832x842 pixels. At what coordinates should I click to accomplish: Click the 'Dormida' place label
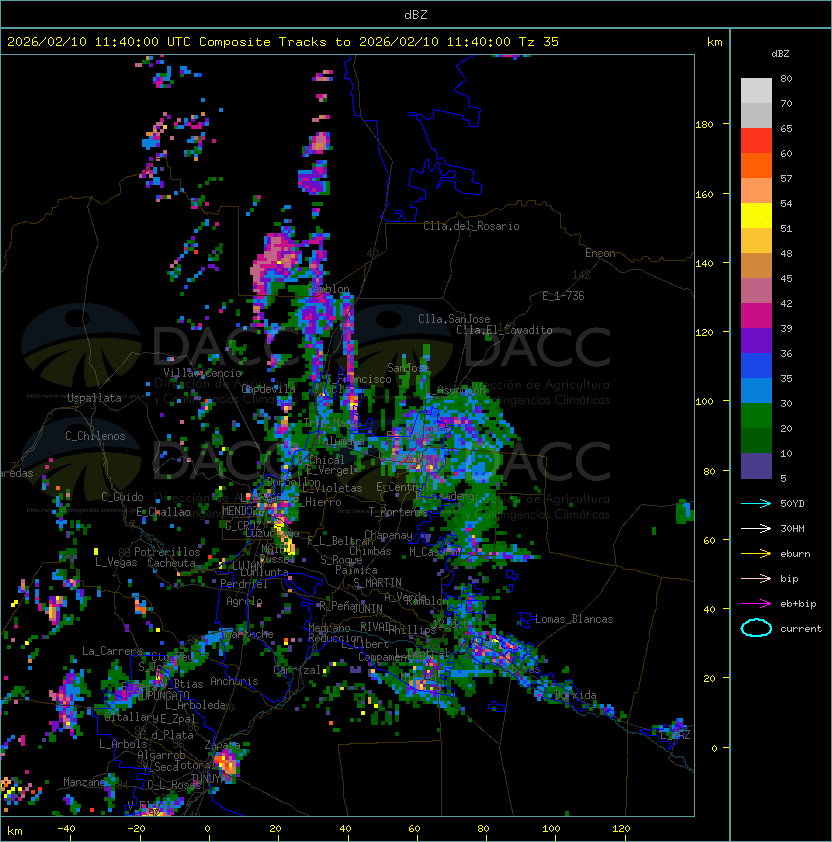[575, 695]
